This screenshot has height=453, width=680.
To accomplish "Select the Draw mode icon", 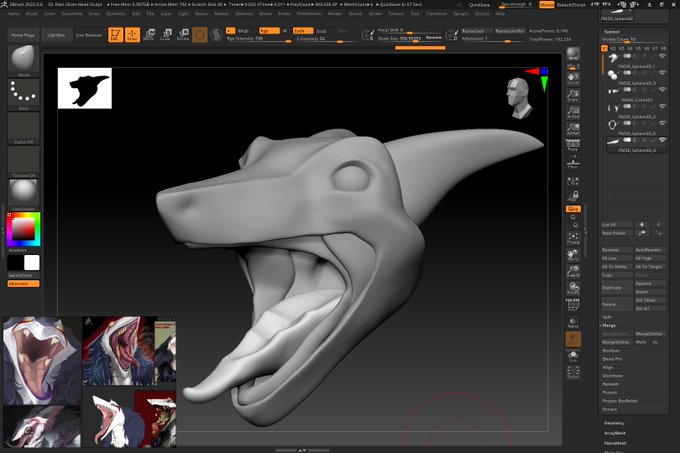I will pos(132,35).
